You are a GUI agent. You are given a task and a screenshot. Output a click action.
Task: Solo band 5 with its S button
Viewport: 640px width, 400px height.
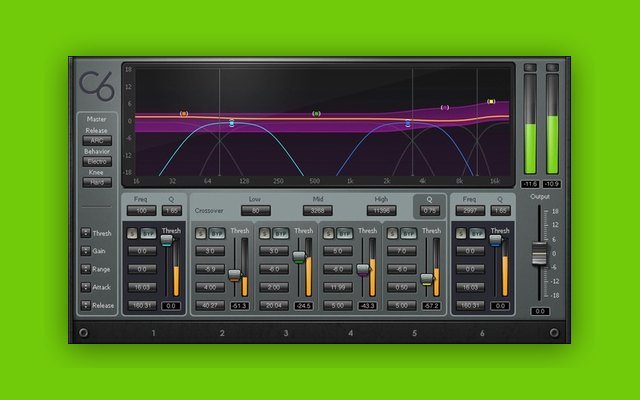click(x=392, y=233)
